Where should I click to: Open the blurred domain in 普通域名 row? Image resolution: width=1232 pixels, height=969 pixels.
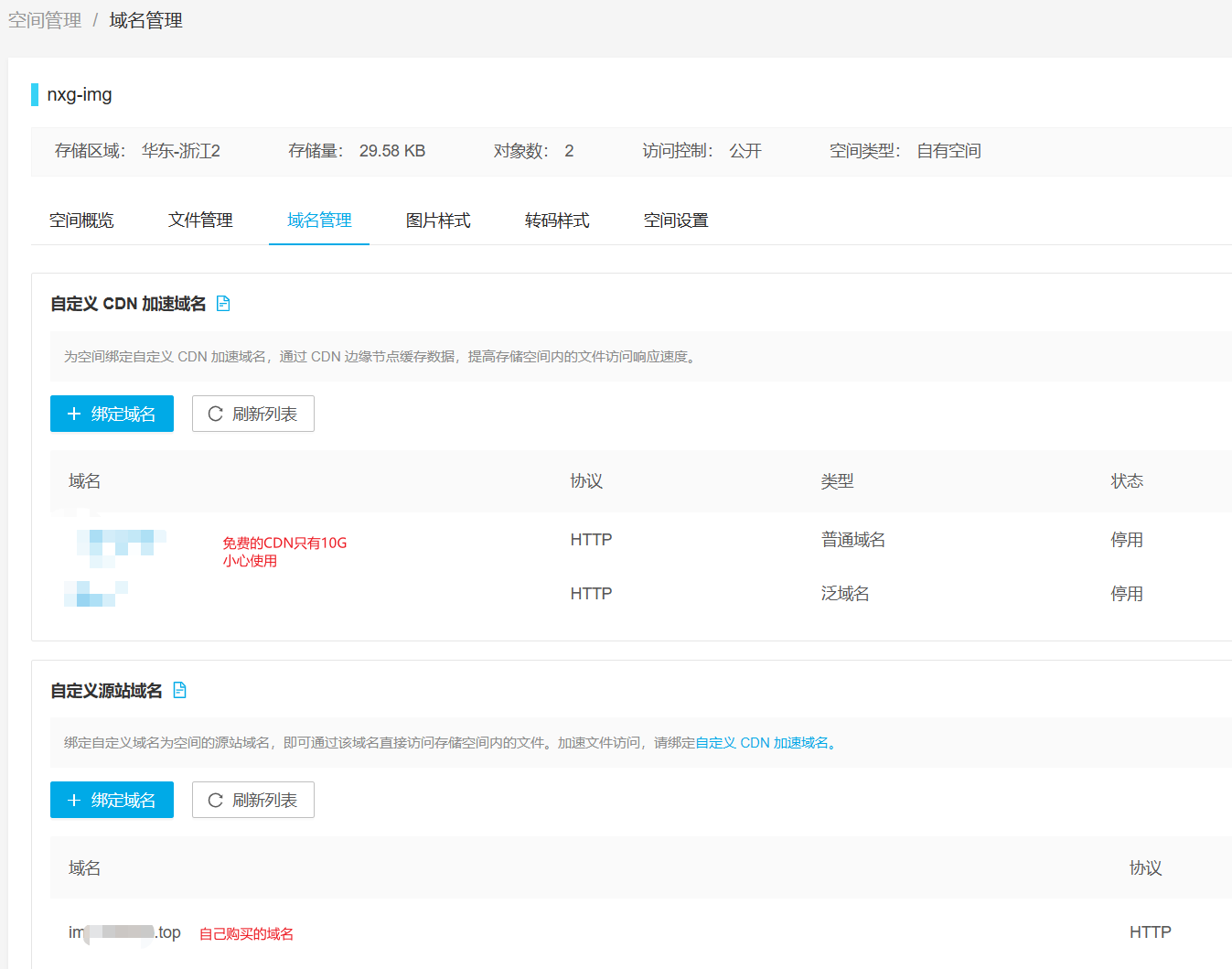(121, 541)
